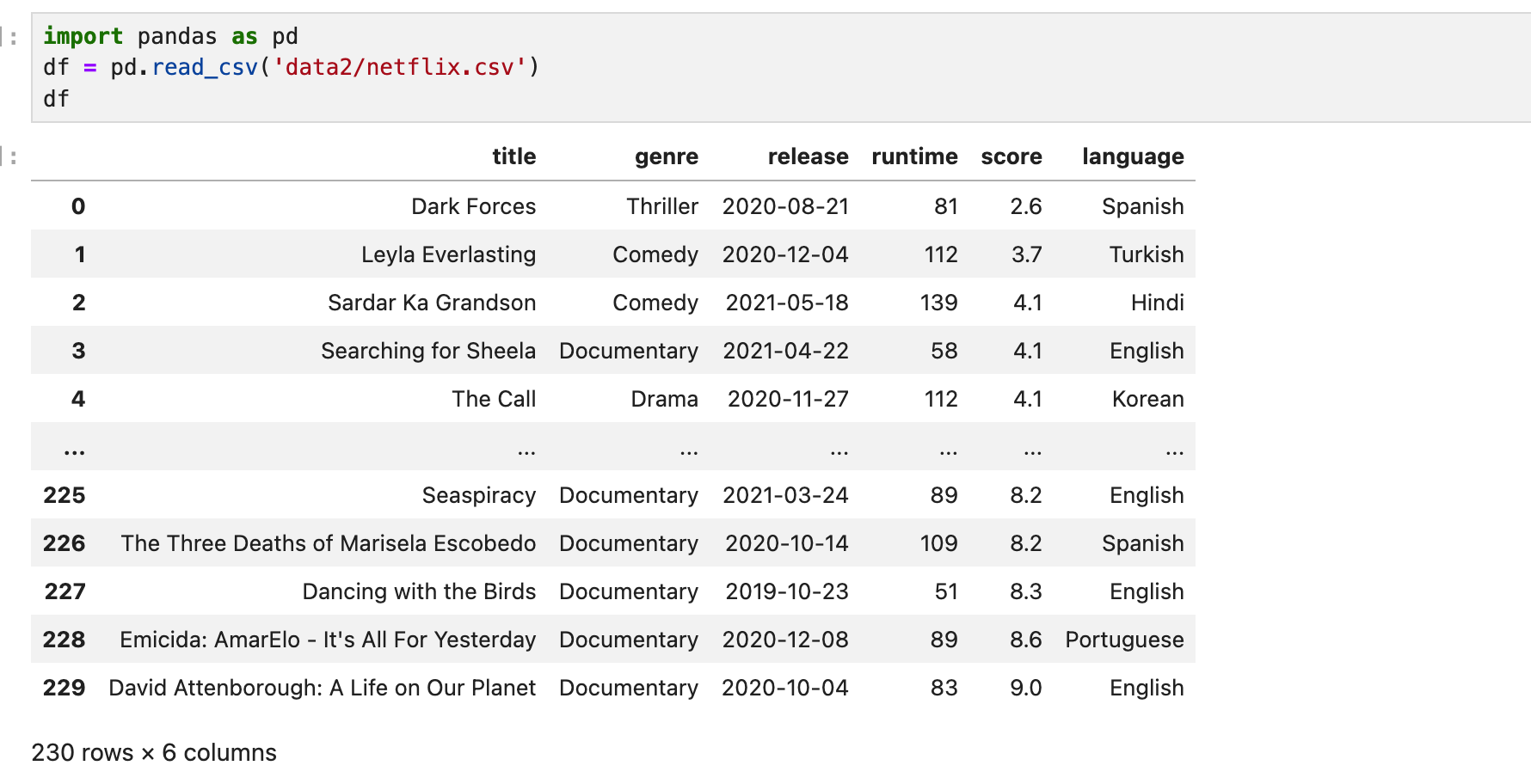The width and height of the screenshot is (1531, 784).
Task: Click 'read_csv' in the code cell
Action: (x=205, y=67)
